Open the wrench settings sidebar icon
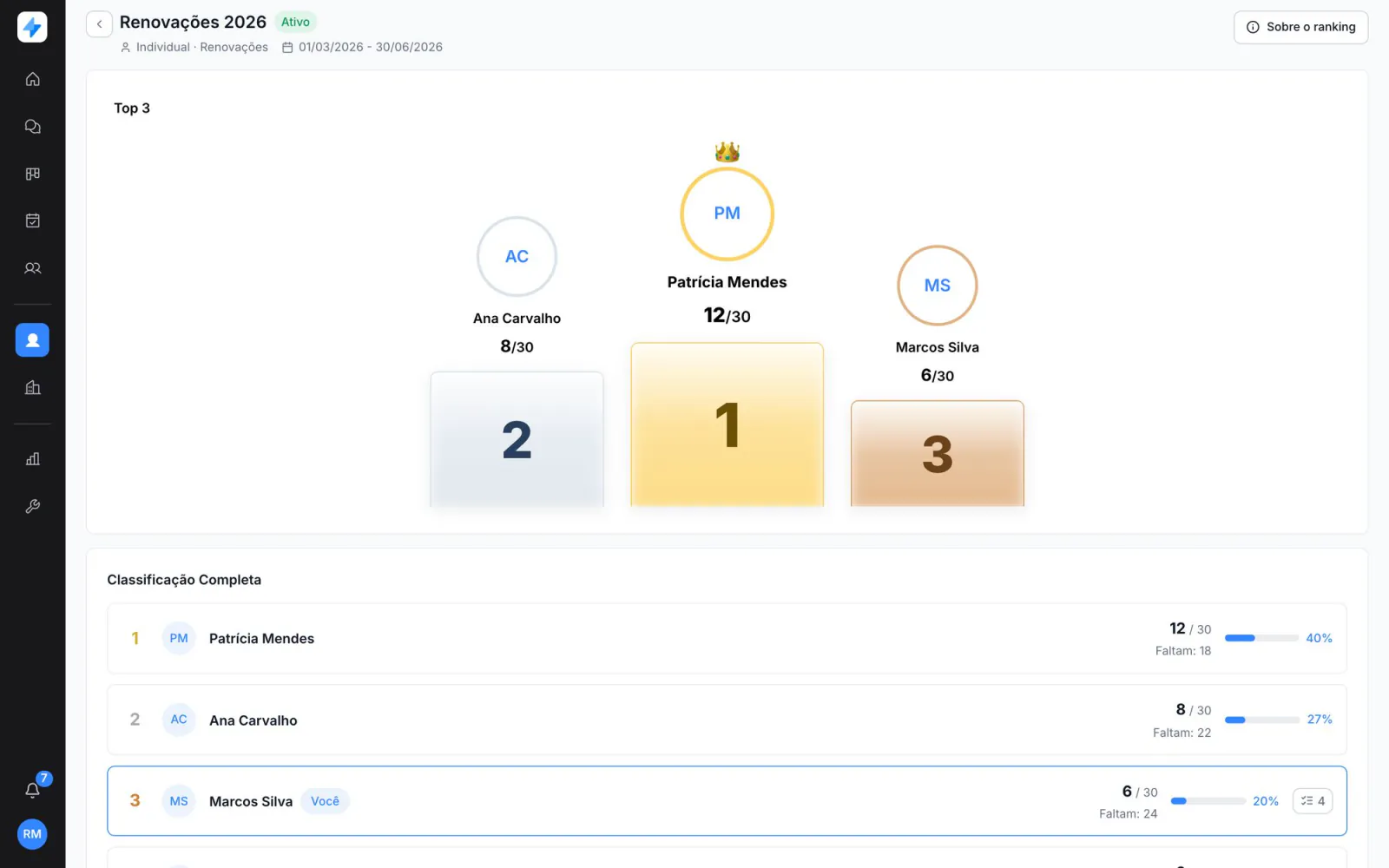 pyautogui.click(x=32, y=506)
